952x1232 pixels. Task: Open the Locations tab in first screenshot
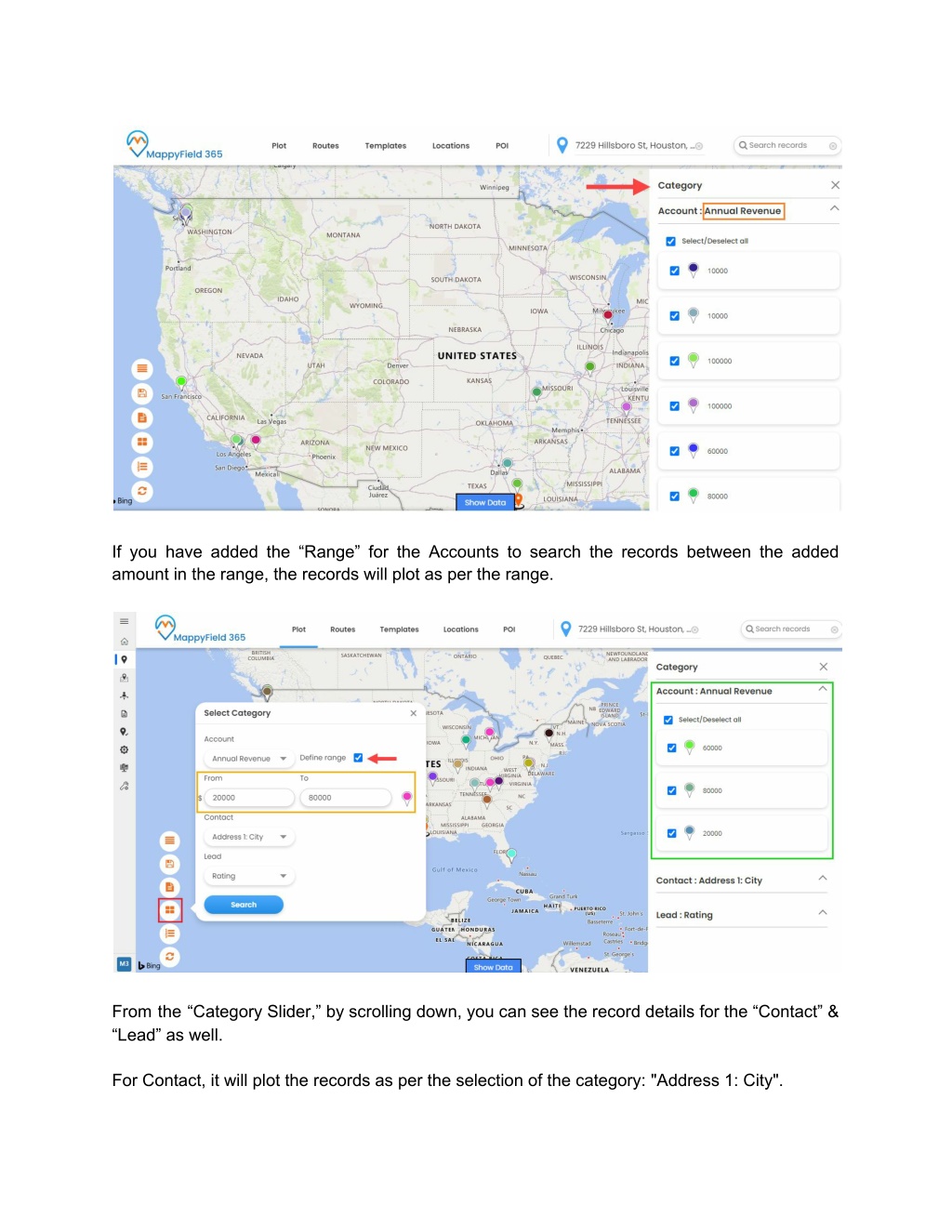(451, 146)
